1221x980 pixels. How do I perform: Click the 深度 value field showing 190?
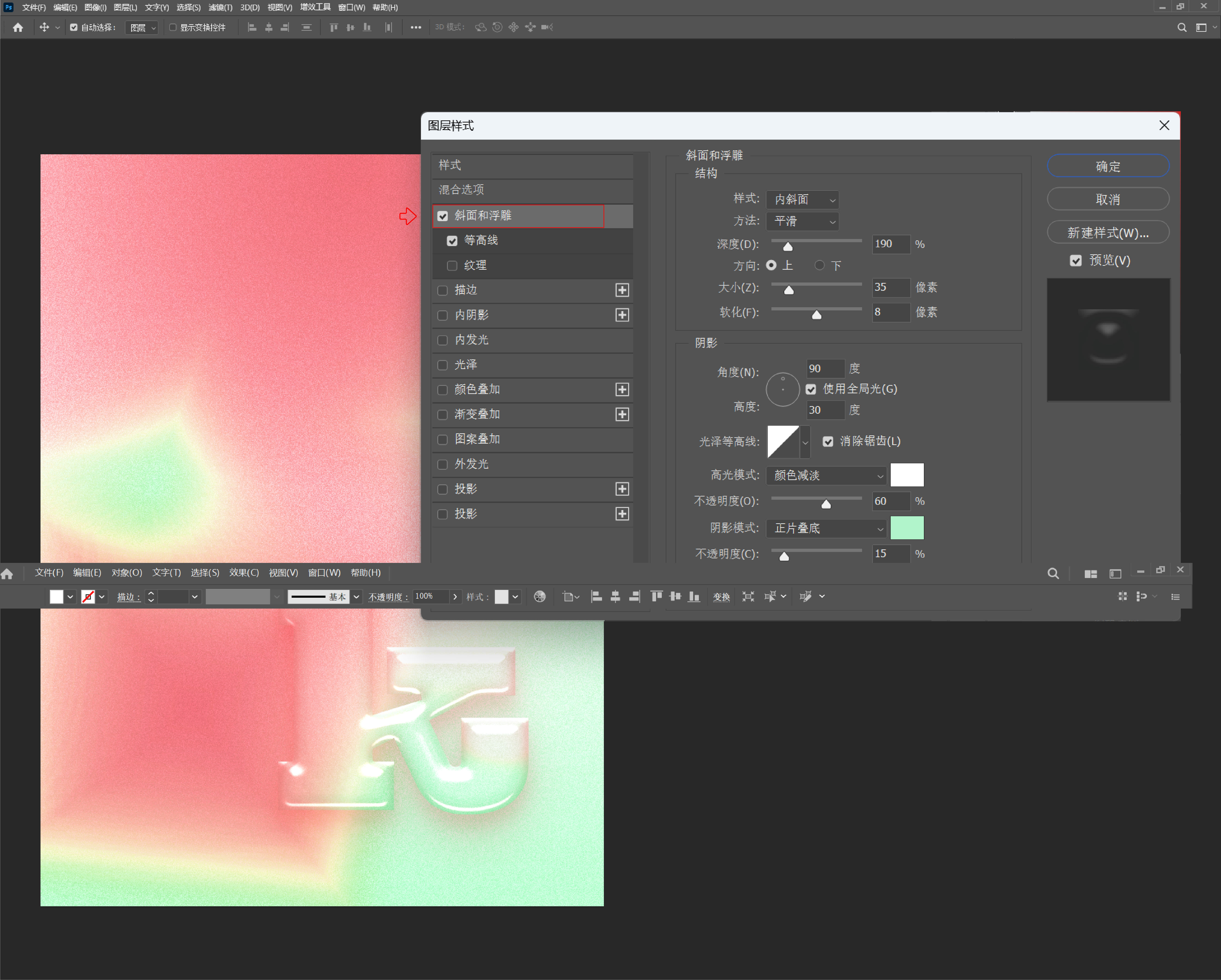[x=891, y=244]
